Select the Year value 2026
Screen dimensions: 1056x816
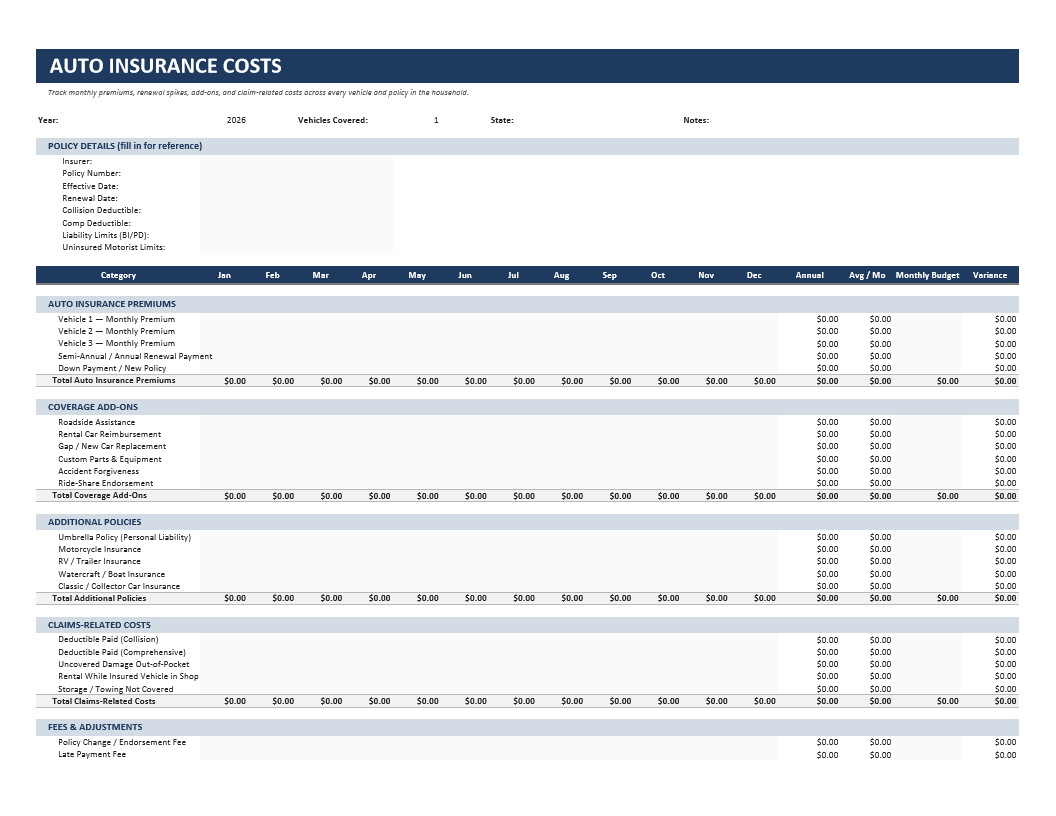(x=236, y=120)
